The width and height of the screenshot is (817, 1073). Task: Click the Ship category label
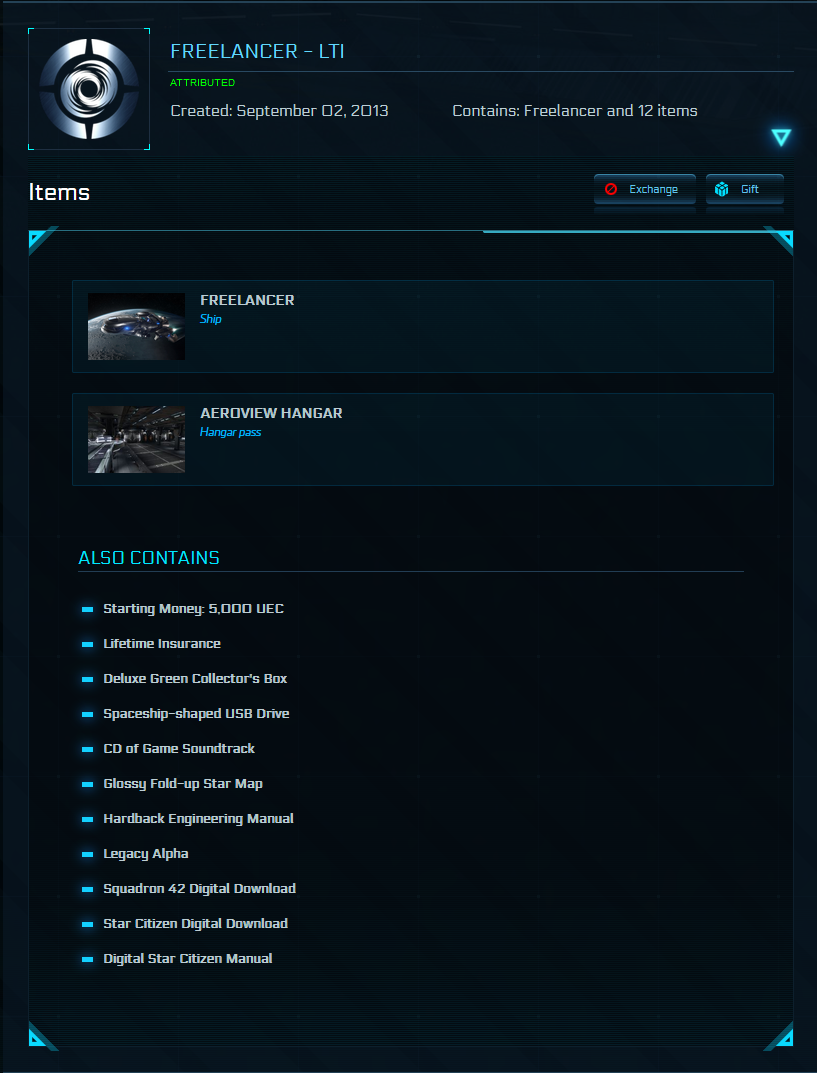211,319
